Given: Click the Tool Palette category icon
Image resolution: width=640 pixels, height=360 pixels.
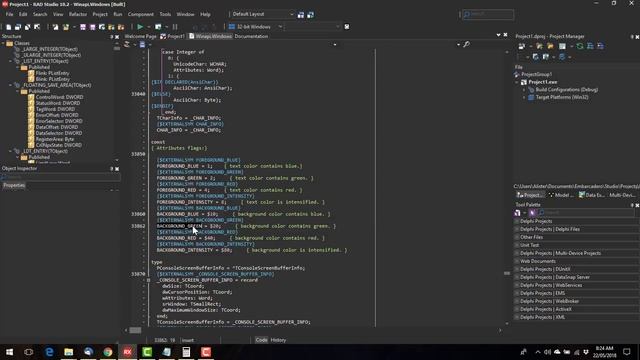Looking at the screenshot, I should click(x=518, y=213).
